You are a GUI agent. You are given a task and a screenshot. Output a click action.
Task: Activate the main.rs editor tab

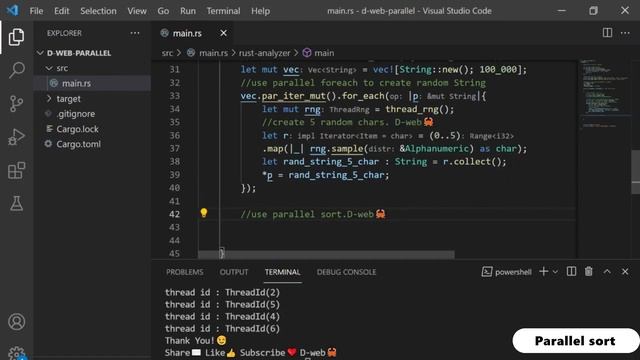(187, 33)
